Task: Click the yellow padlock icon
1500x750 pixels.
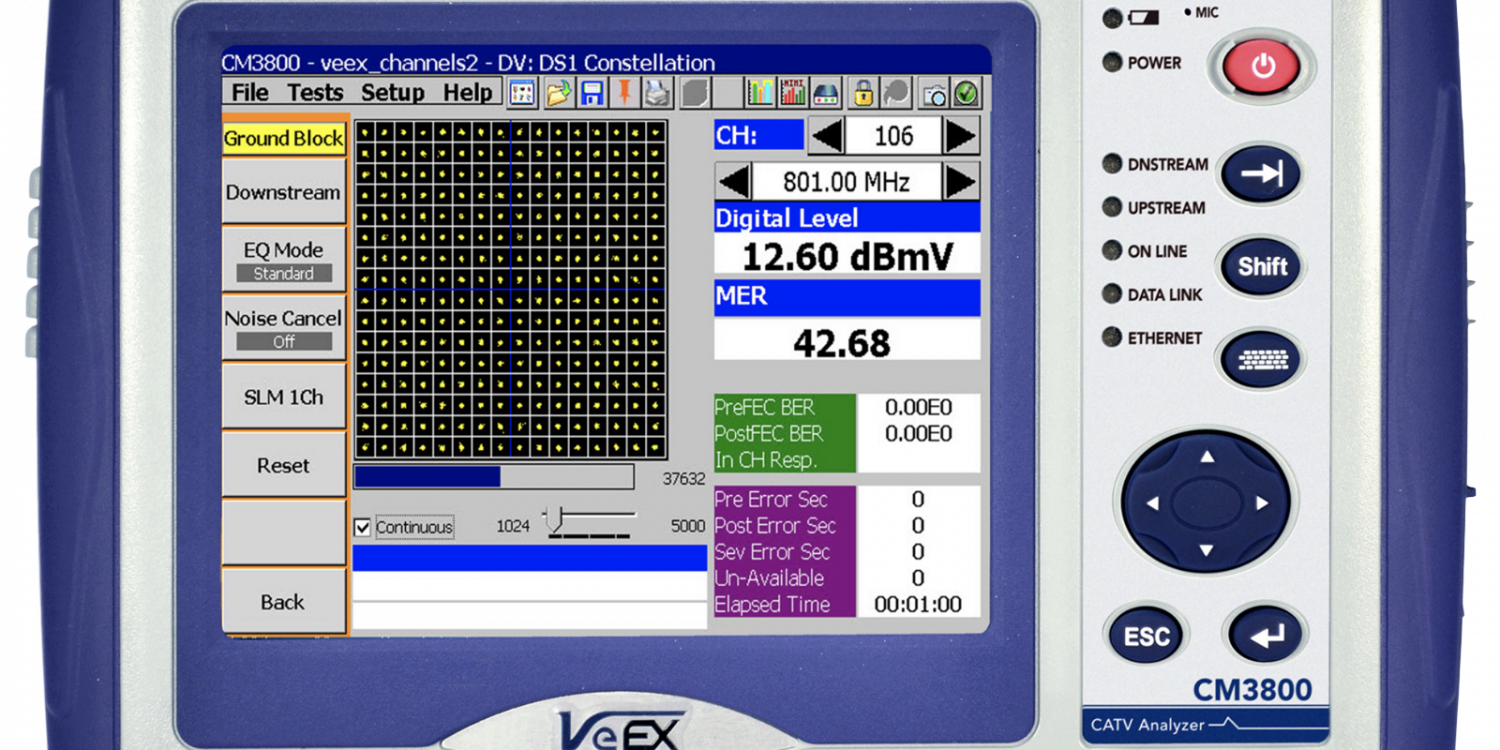Action: 863,93
